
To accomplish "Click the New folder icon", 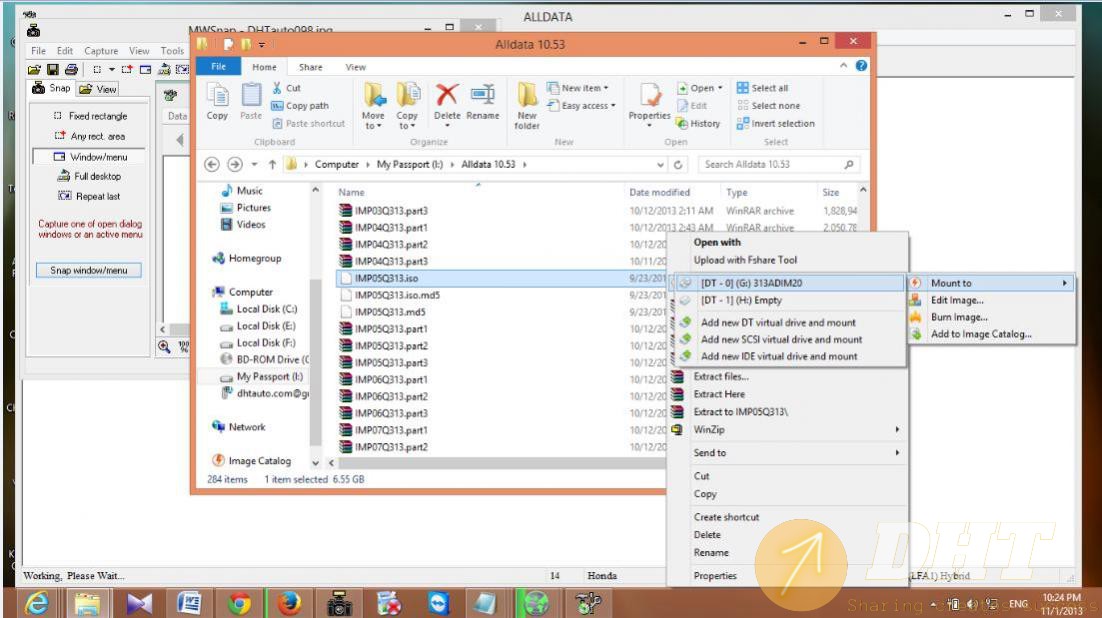I will click(x=527, y=104).
